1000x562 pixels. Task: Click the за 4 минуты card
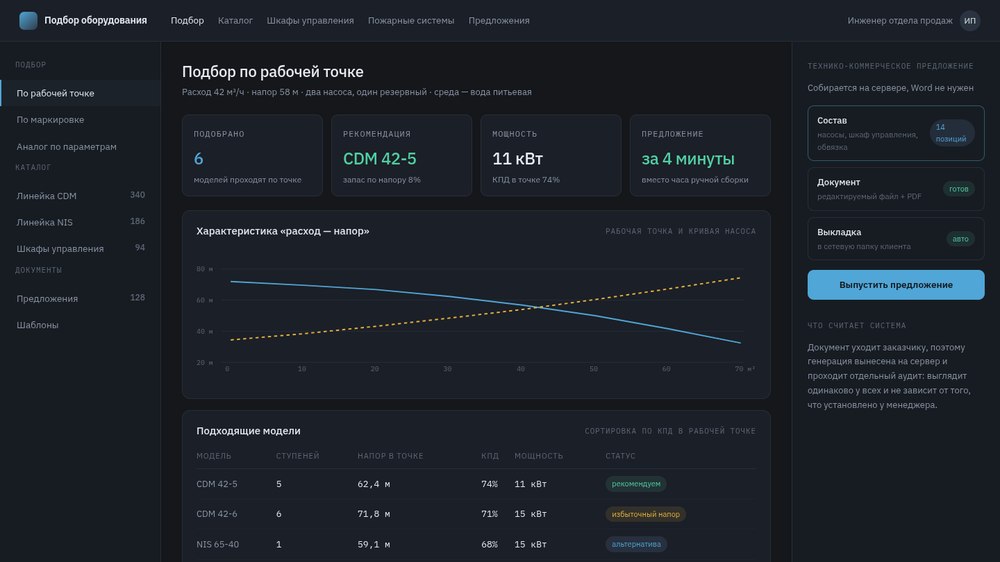700,155
